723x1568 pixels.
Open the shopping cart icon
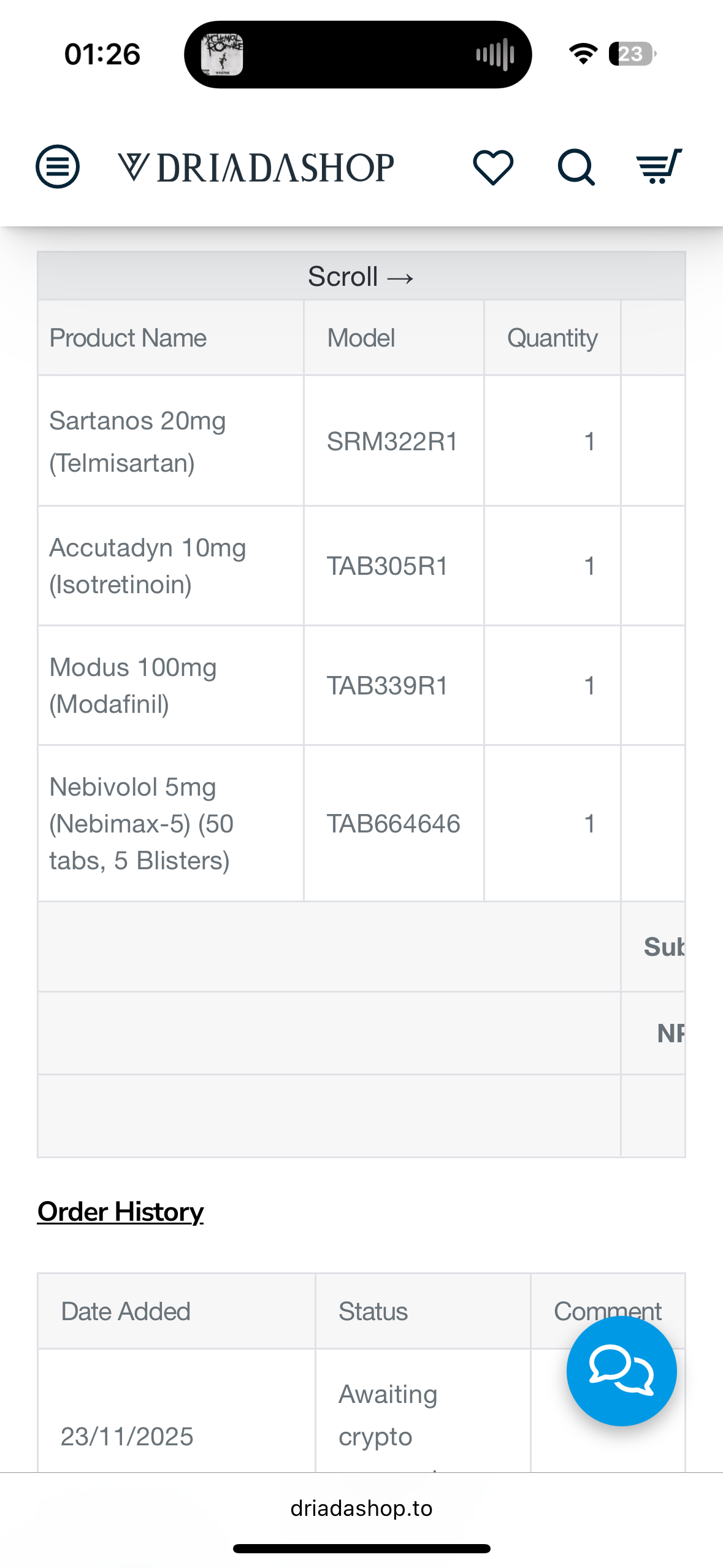[659, 166]
